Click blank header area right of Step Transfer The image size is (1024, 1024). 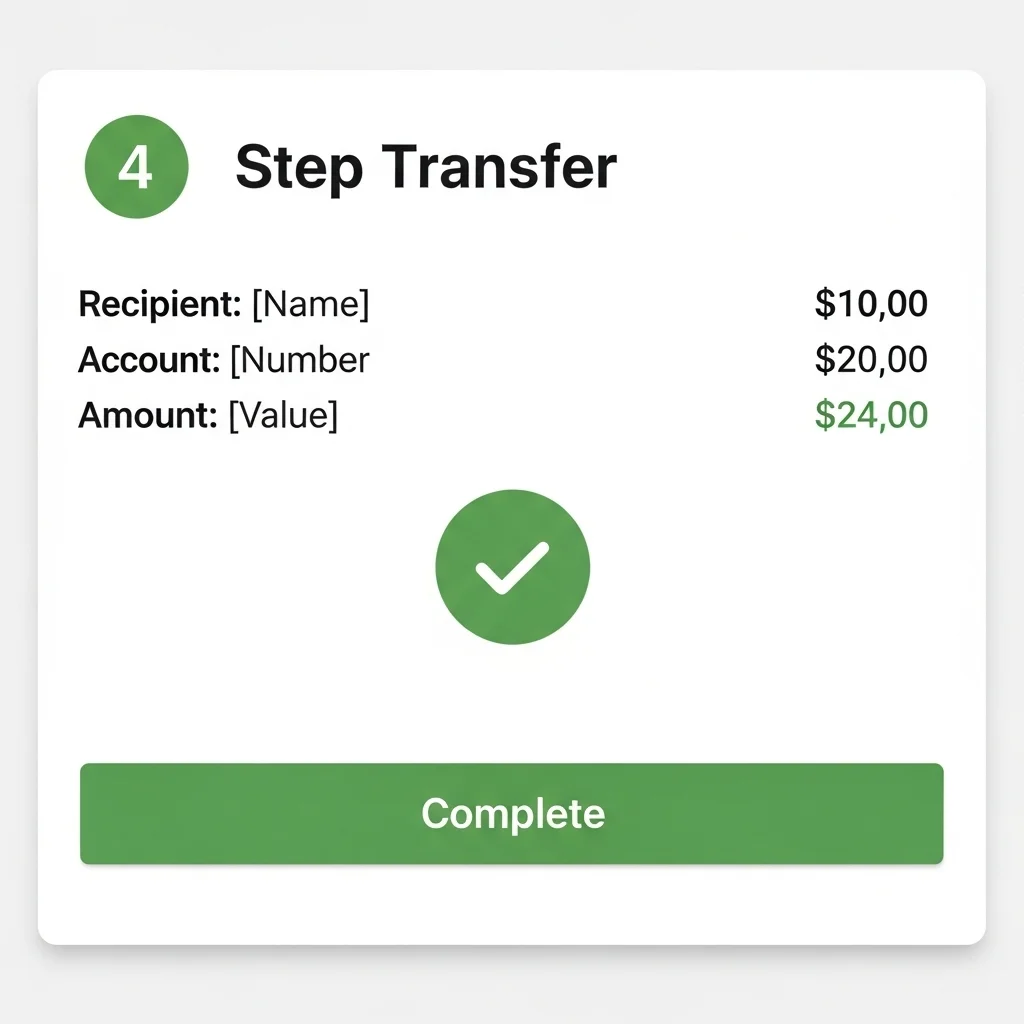pos(800,168)
